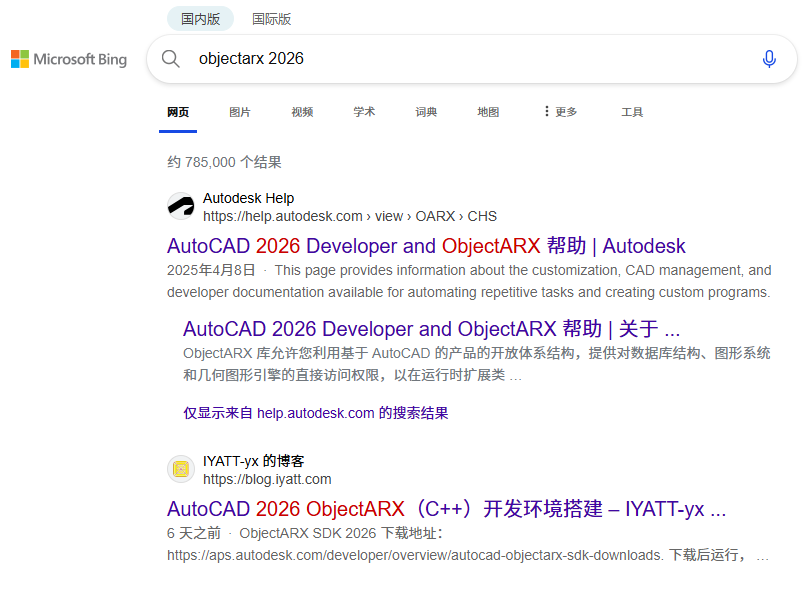
Task: Click the IYATT-yx blog favicon
Action: (181, 469)
